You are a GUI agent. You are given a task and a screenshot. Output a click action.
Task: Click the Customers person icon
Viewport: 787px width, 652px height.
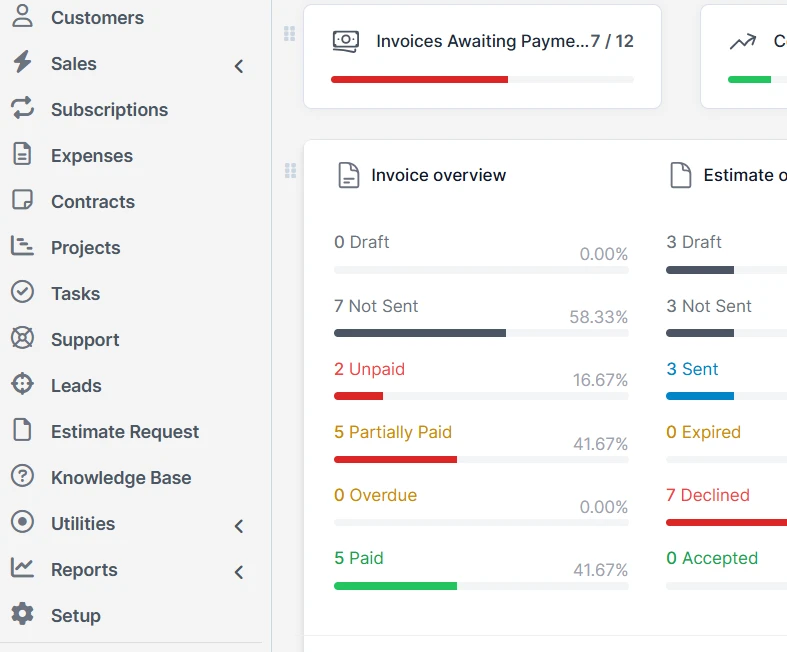click(22, 16)
